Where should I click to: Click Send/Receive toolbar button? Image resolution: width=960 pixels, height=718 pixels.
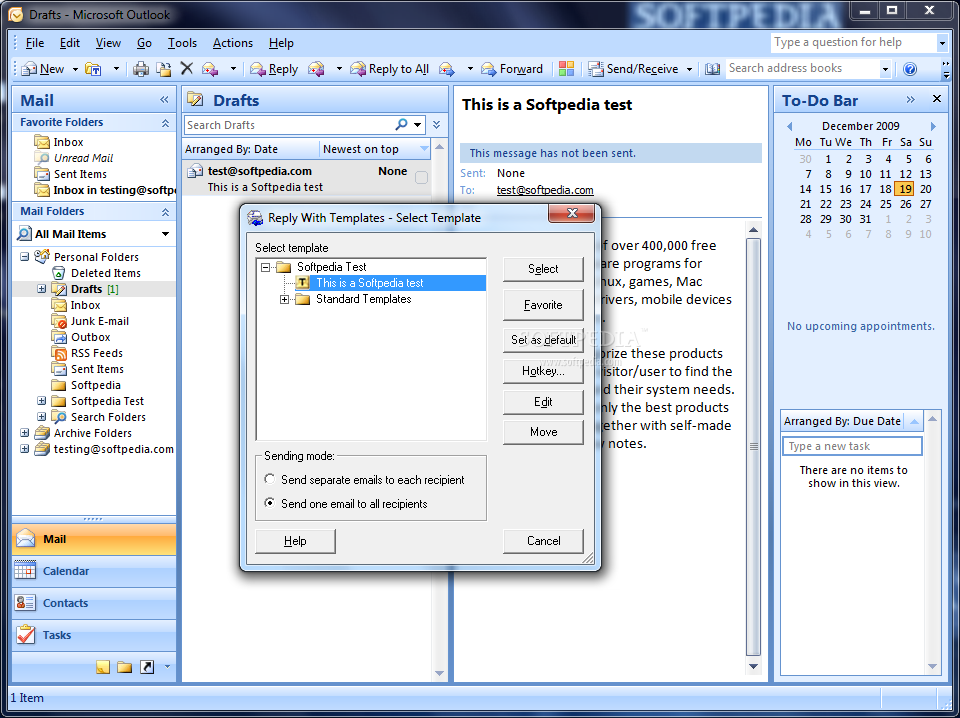(x=634, y=69)
